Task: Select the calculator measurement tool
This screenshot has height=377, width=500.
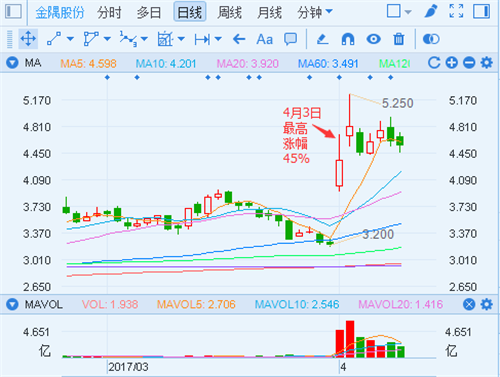Action: [x=165, y=39]
